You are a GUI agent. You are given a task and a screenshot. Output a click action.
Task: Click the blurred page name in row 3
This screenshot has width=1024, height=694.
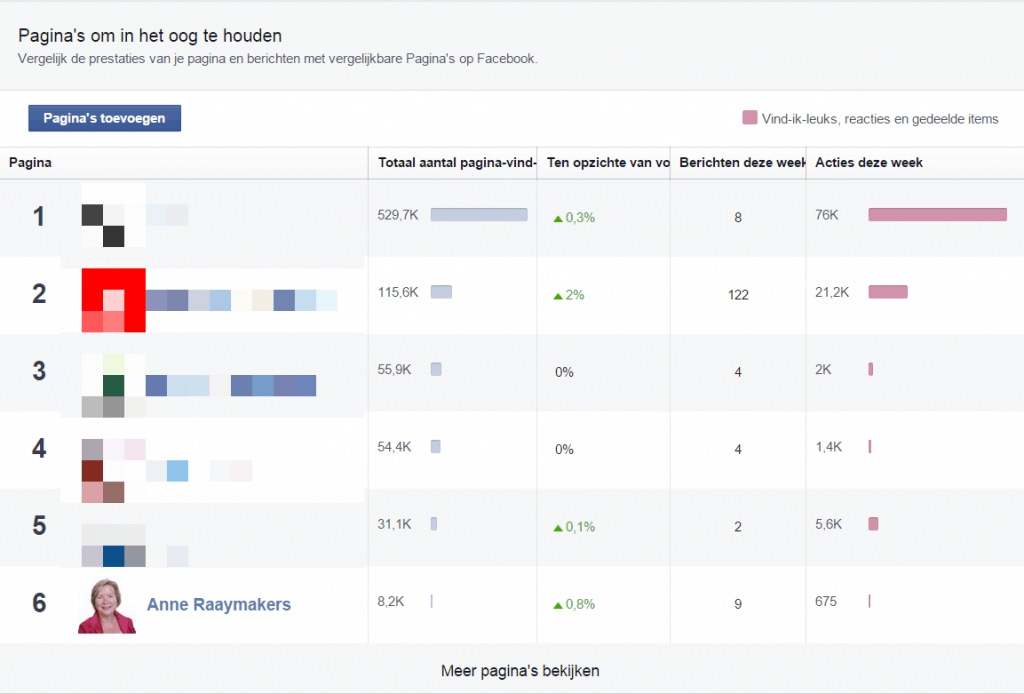point(230,385)
